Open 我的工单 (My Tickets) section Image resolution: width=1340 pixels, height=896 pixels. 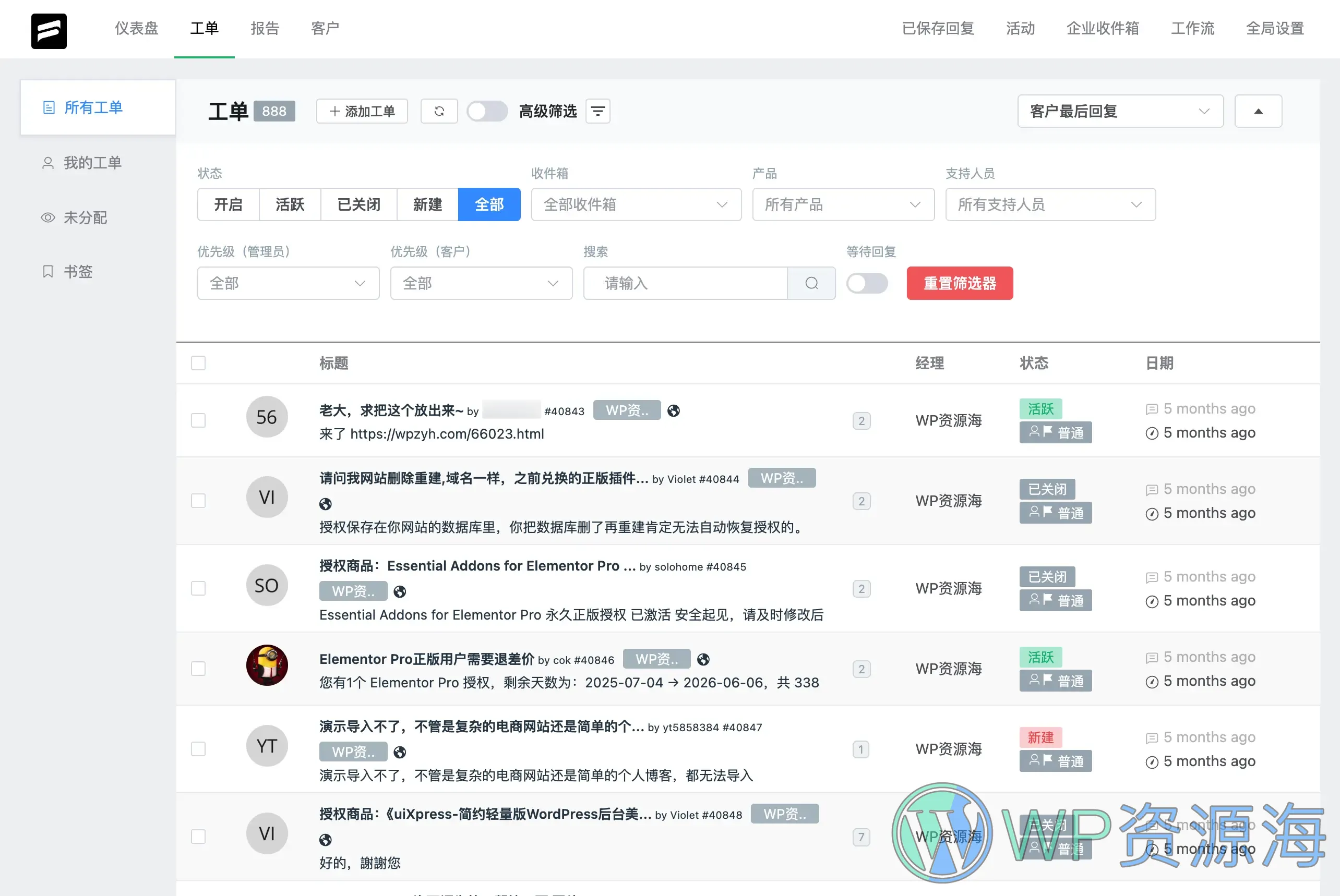92,162
